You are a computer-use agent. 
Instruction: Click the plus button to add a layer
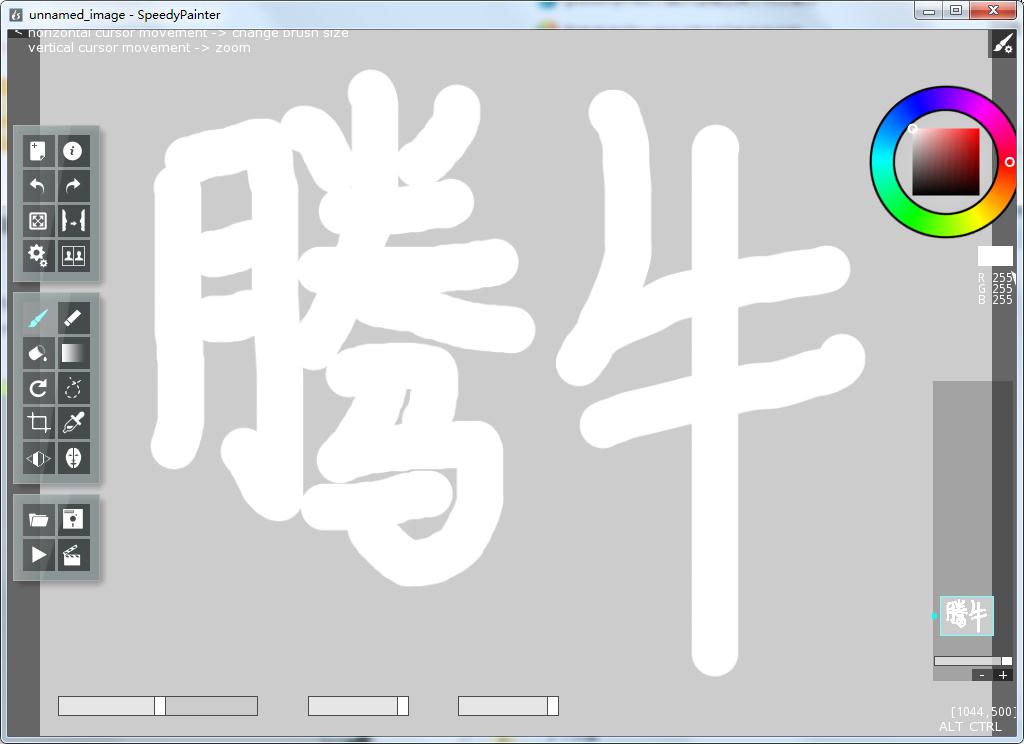(x=1003, y=675)
